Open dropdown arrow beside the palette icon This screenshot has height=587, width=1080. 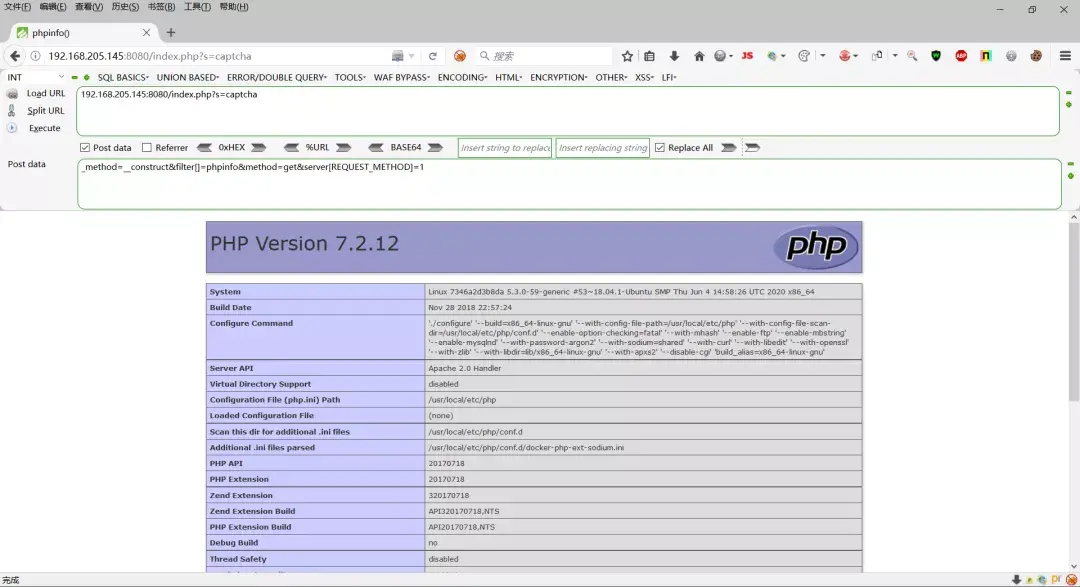pos(822,56)
